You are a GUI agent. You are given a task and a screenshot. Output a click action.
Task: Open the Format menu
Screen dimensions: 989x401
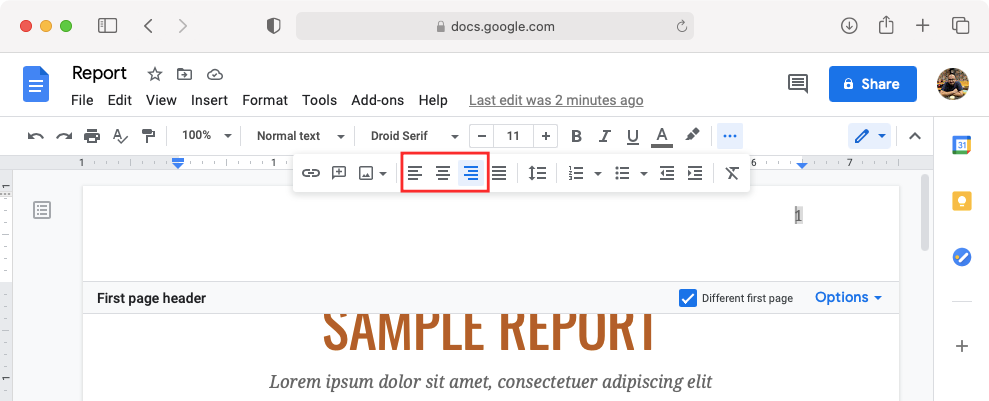point(265,100)
